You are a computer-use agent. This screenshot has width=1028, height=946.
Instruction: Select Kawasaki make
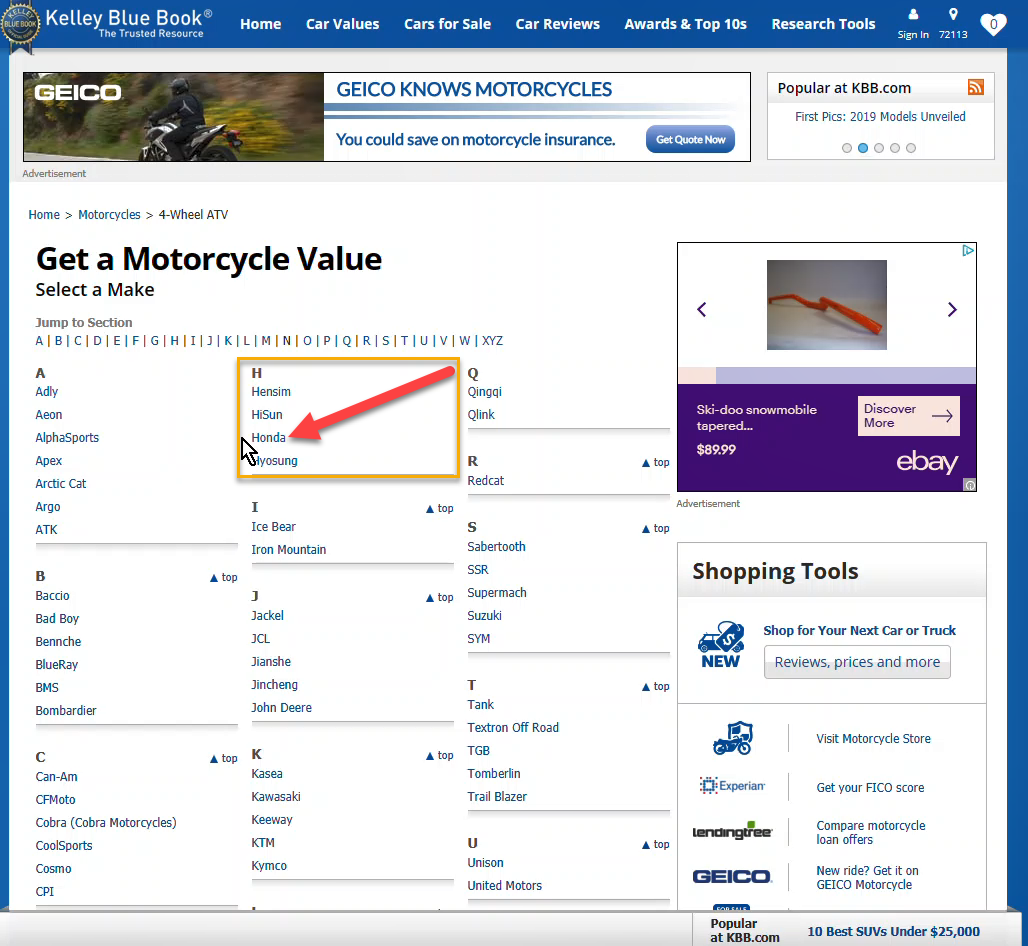click(275, 797)
